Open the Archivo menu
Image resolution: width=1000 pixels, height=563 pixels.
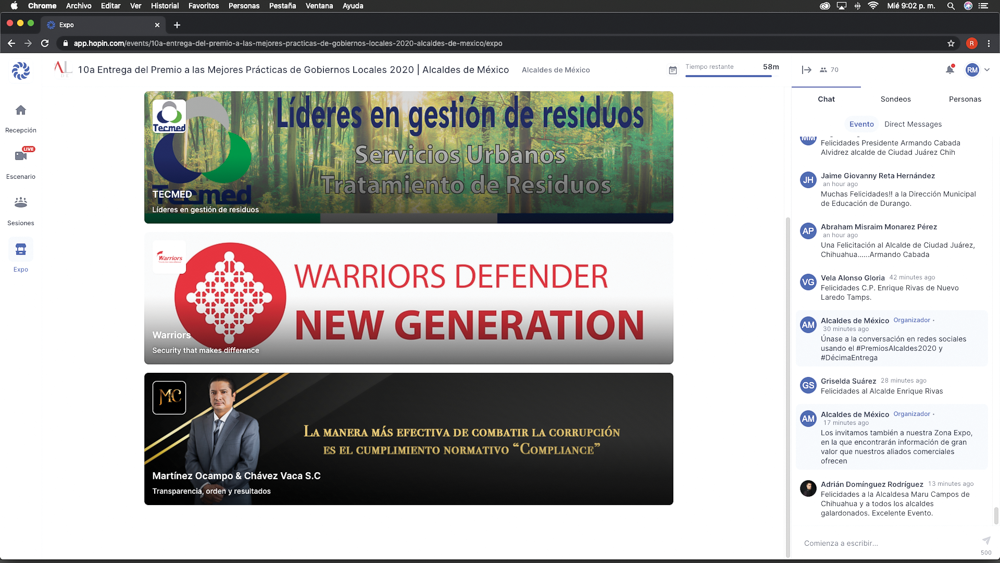78,6
